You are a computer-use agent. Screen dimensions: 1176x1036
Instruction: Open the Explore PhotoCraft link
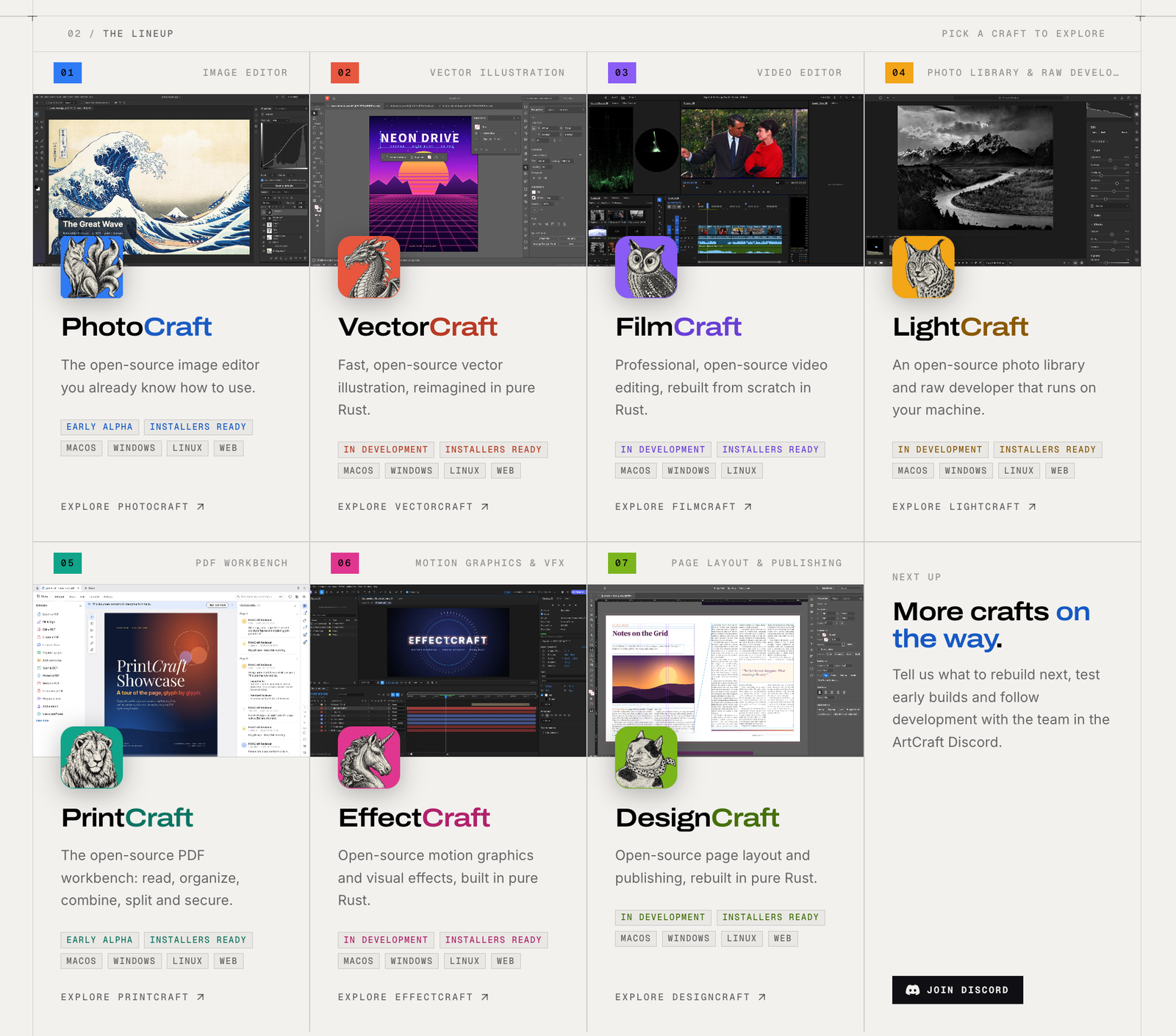(133, 507)
